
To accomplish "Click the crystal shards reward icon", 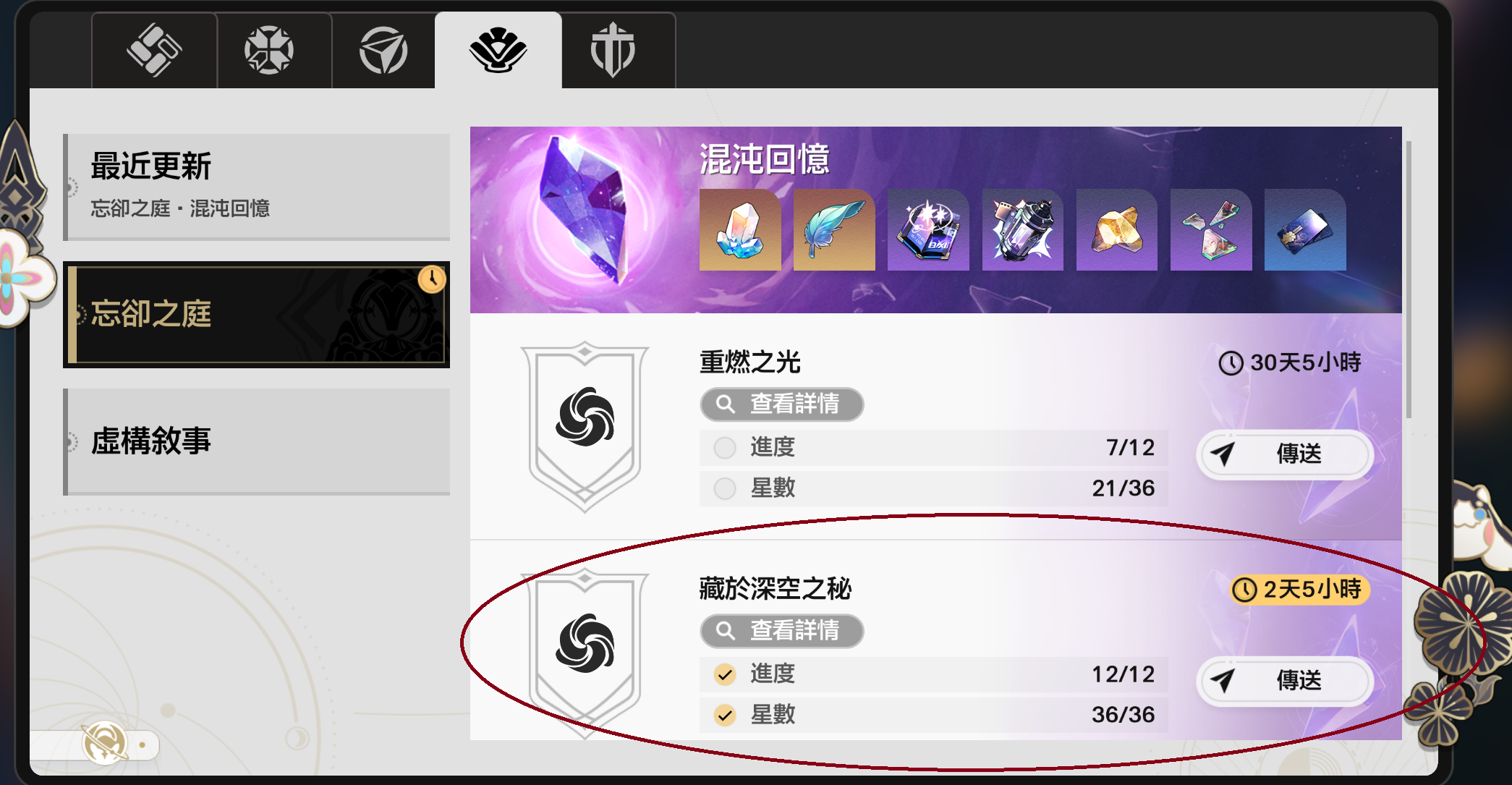I will pyautogui.click(x=1211, y=230).
